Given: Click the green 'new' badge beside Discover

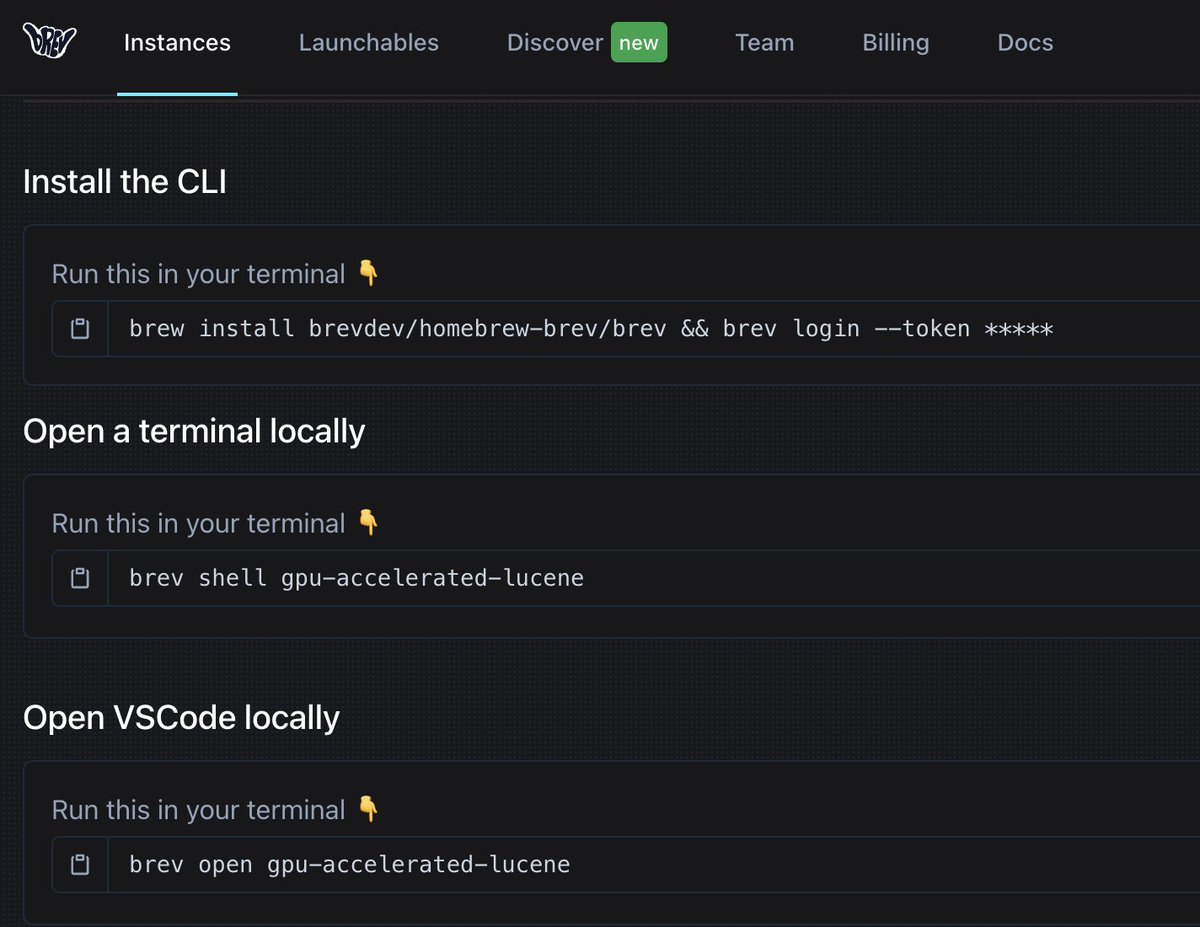Looking at the screenshot, I should click(x=639, y=43).
